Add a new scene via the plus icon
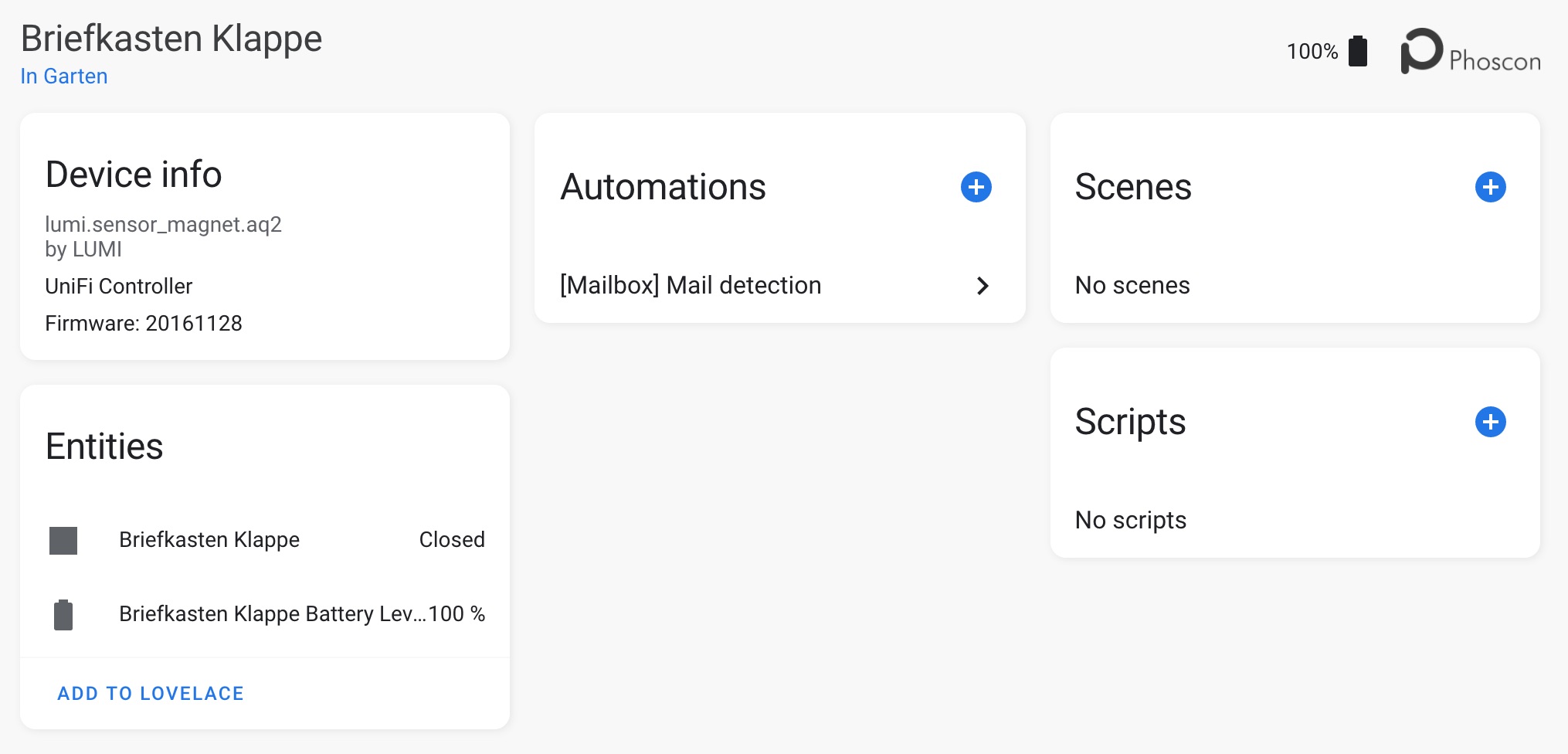1568x754 pixels. [1490, 186]
